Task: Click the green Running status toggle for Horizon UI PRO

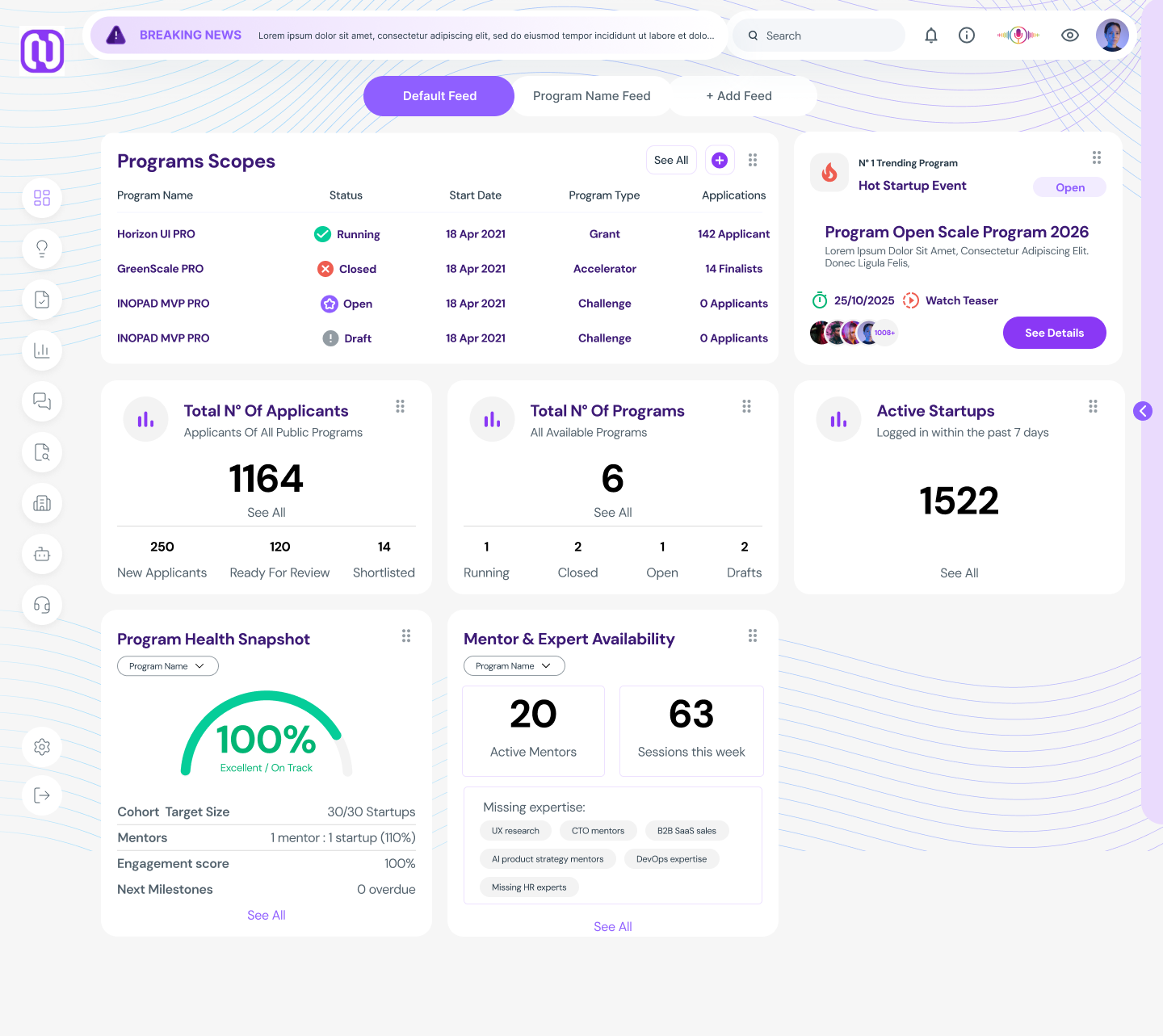Action: coord(322,233)
